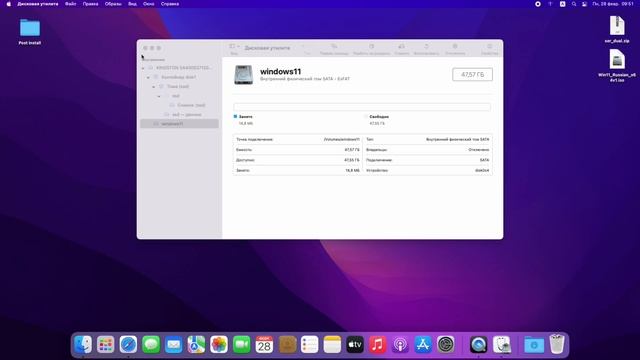Viewport: 640px width, 360px height.
Task: Click the disk usage bar
Action: coord(362,107)
